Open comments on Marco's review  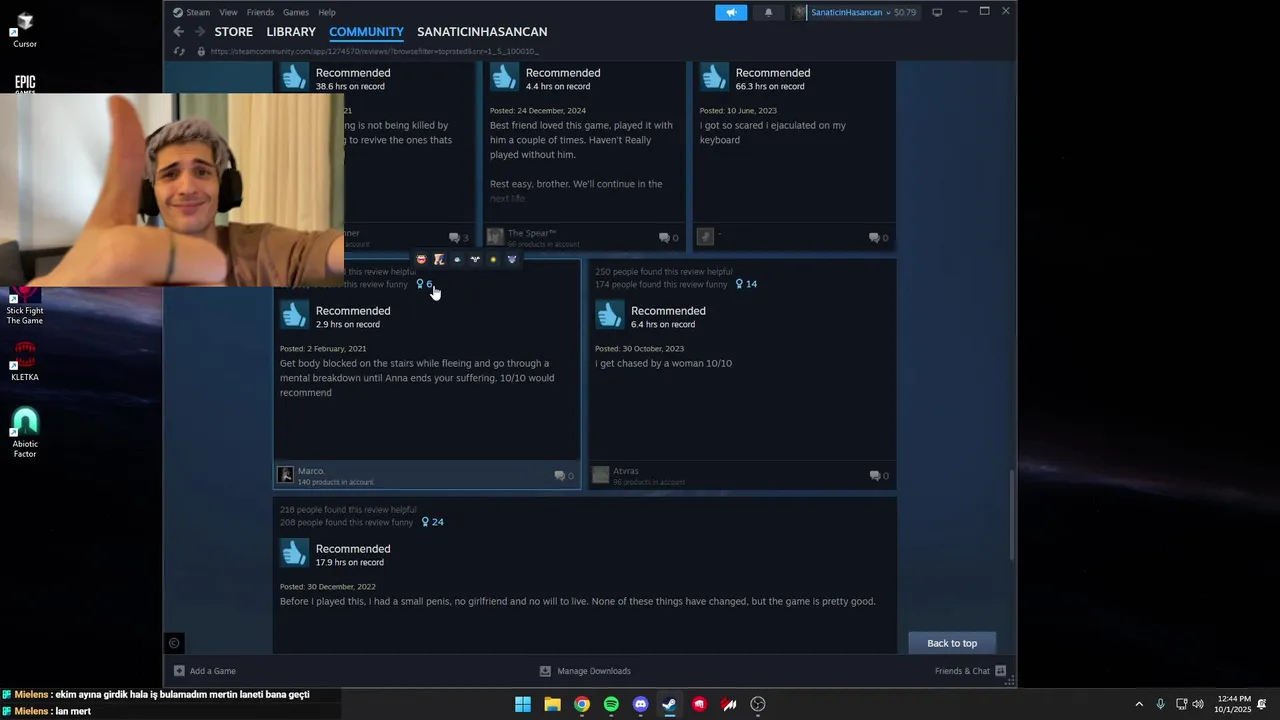[x=564, y=476]
